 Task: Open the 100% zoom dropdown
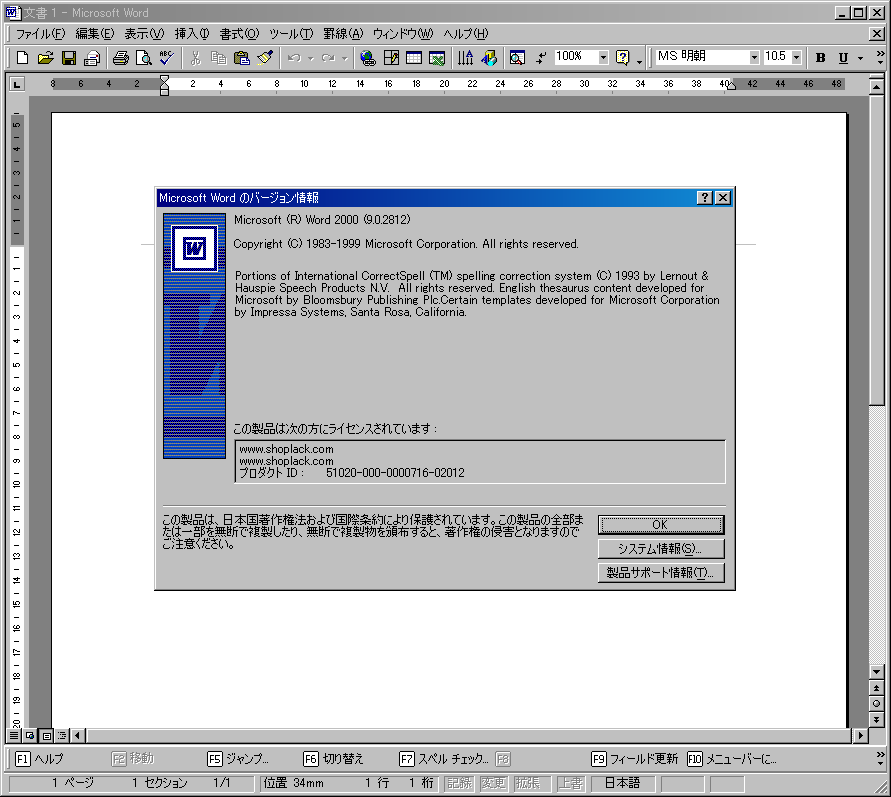603,58
